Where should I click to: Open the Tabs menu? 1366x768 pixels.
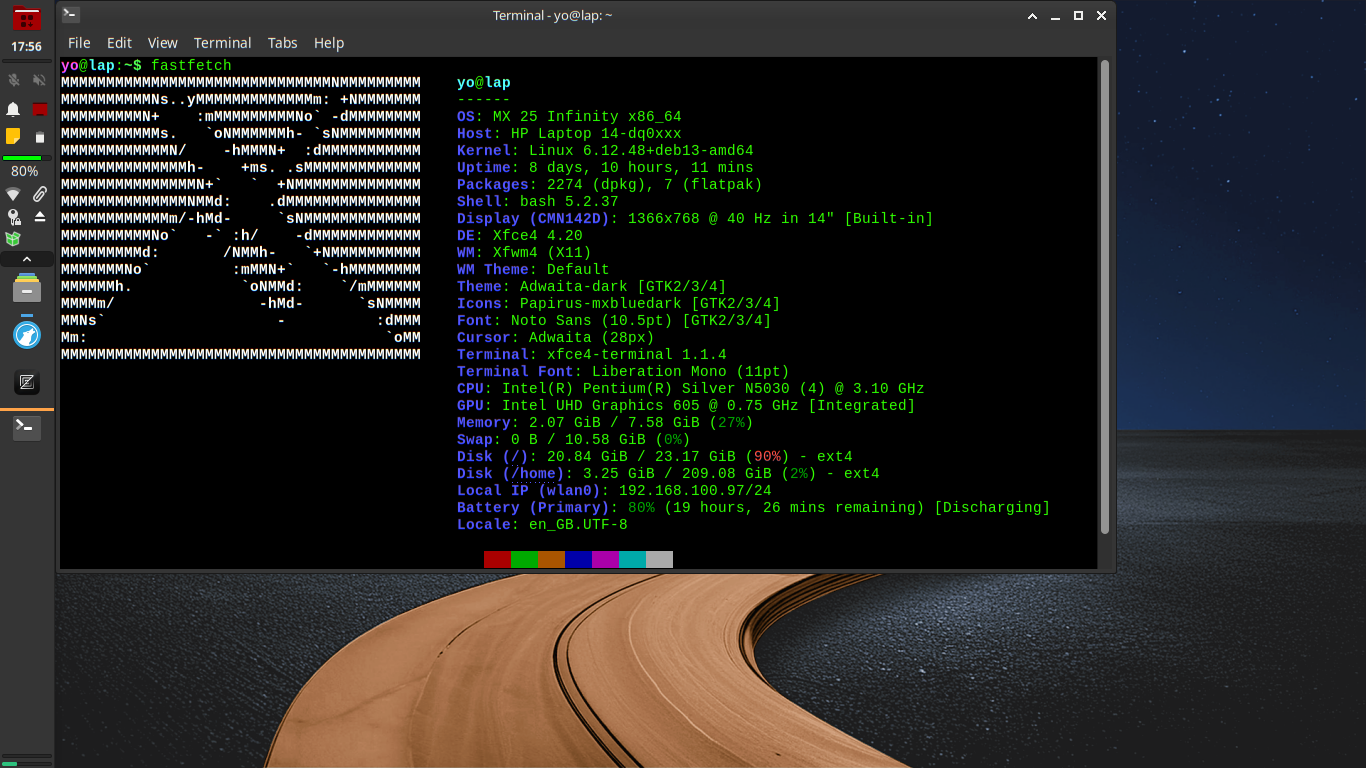coord(282,43)
